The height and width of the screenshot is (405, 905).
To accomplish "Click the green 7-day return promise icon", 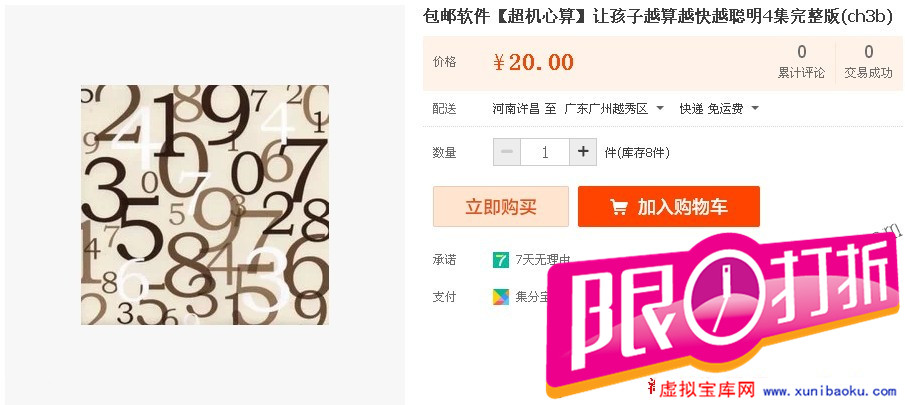I will pyautogui.click(x=500, y=260).
